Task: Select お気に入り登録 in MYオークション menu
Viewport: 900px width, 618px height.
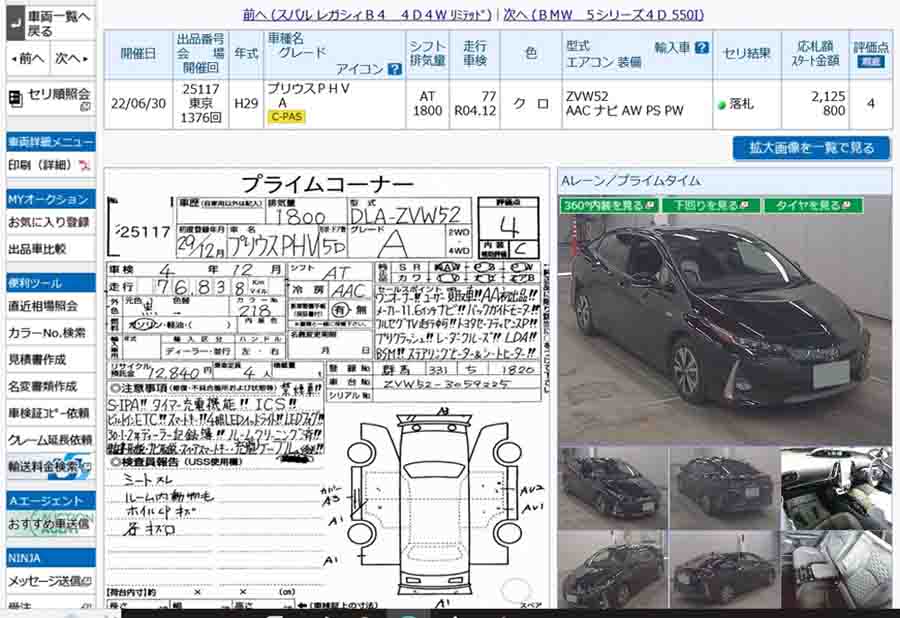Action: click(x=49, y=223)
